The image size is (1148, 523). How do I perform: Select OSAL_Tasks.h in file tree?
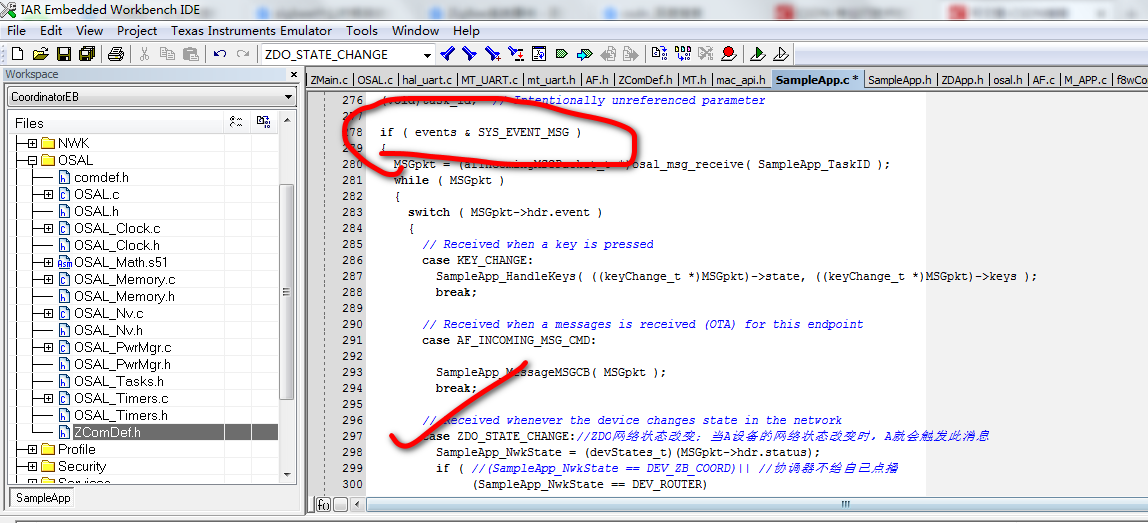tap(119, 382)
